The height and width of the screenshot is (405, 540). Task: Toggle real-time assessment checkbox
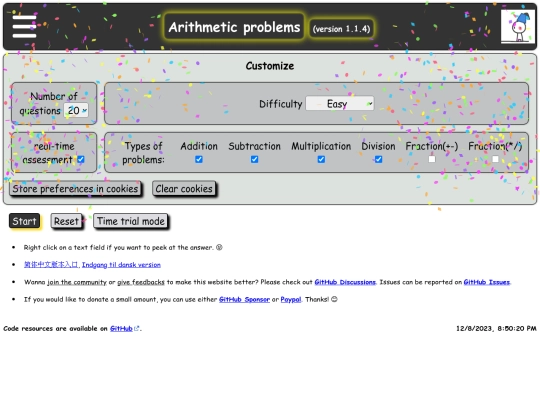[x=81, y=159]
